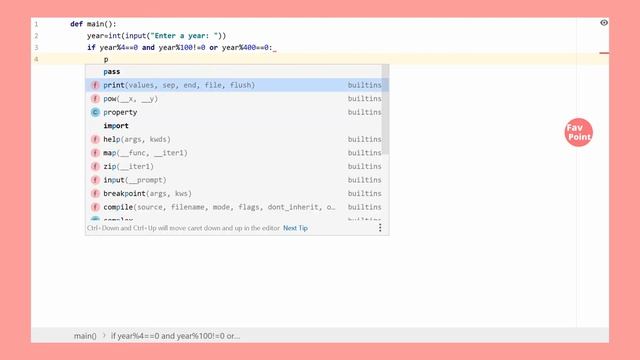The height and width of the screenshot is (360, 640).
Task: Click the builtins label next to print
Action: (x=364, y=85)
